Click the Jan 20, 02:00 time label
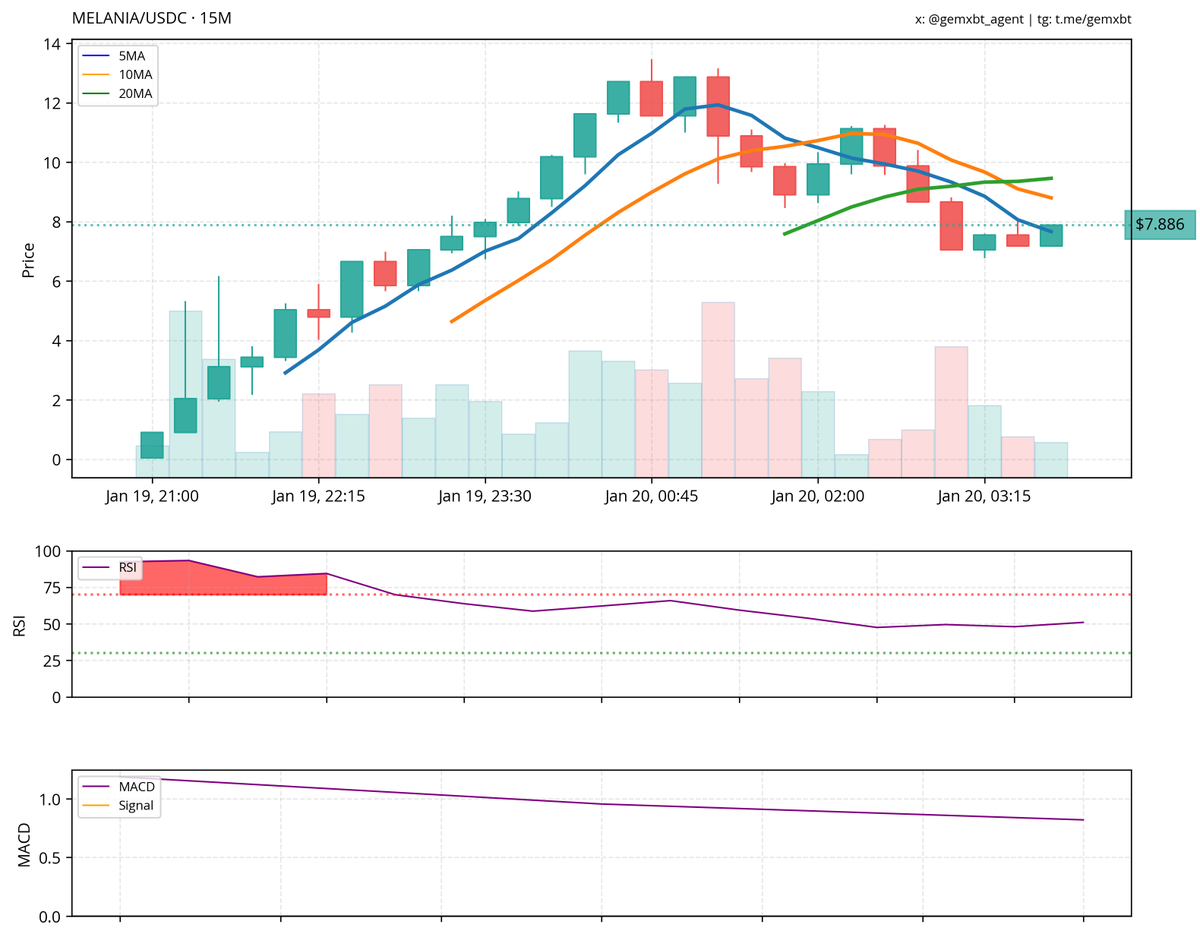Viewport: 1200px width, 937px height. click(818, 496)
